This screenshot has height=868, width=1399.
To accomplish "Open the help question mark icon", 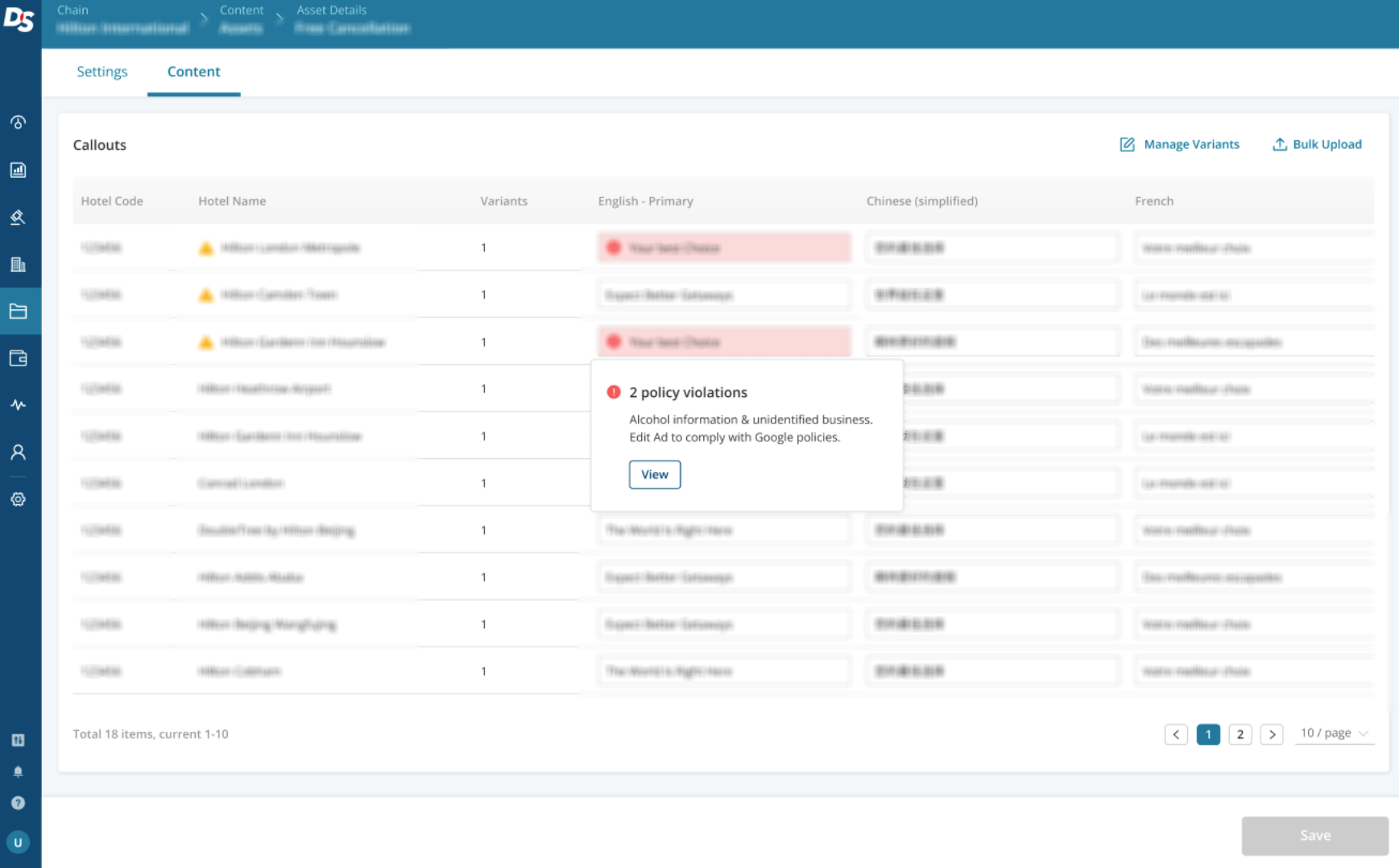I will click(18, 803).
